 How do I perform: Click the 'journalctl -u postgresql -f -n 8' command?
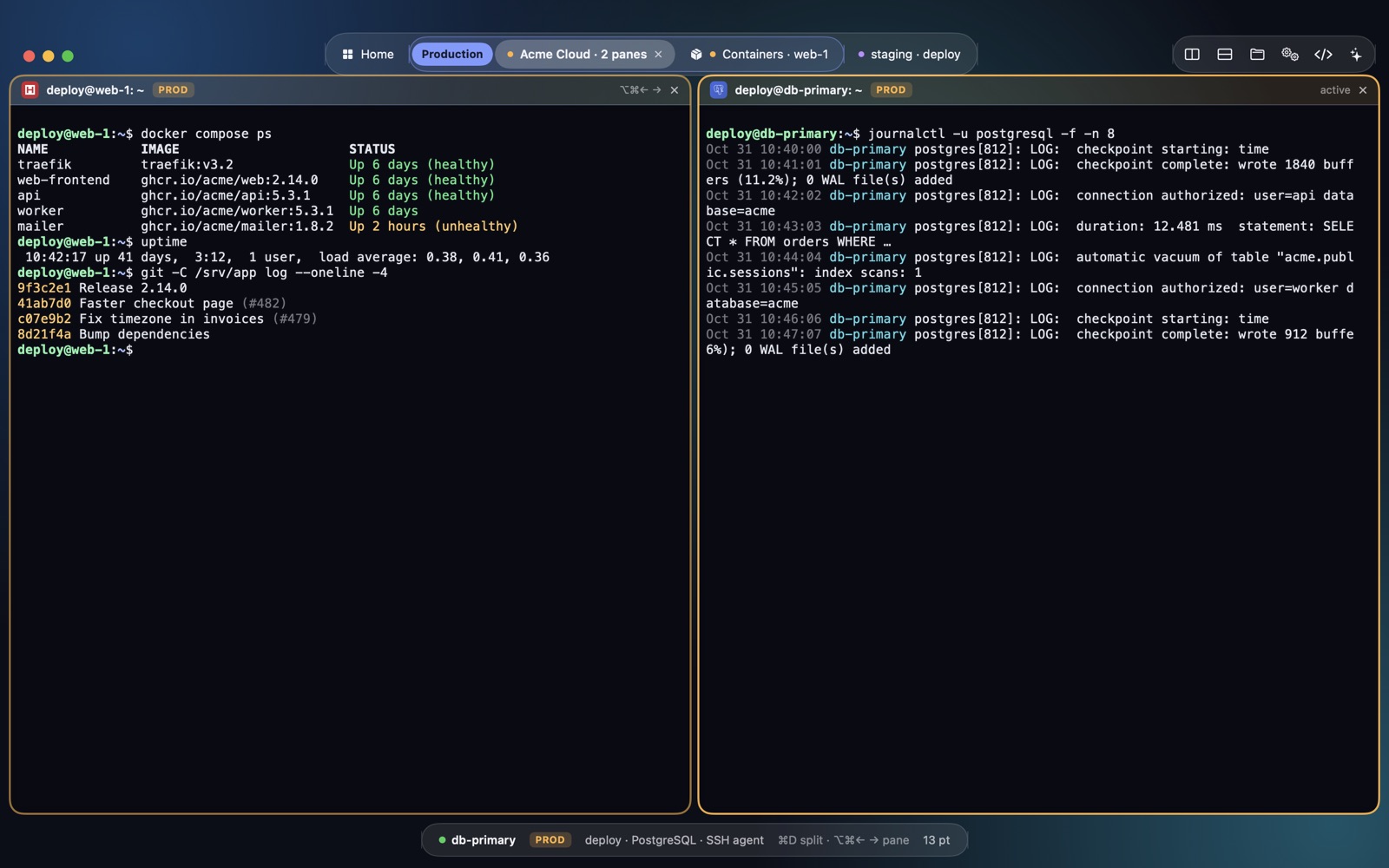991,134
